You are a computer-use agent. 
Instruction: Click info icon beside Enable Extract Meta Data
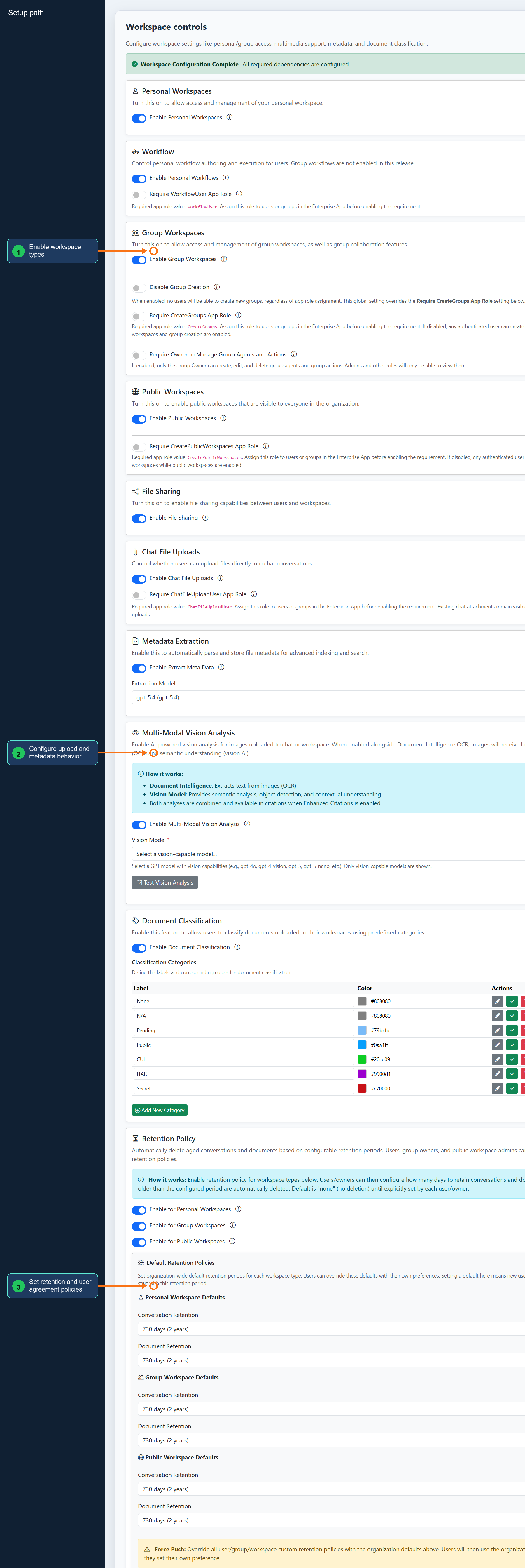click(x=221, y=667)
